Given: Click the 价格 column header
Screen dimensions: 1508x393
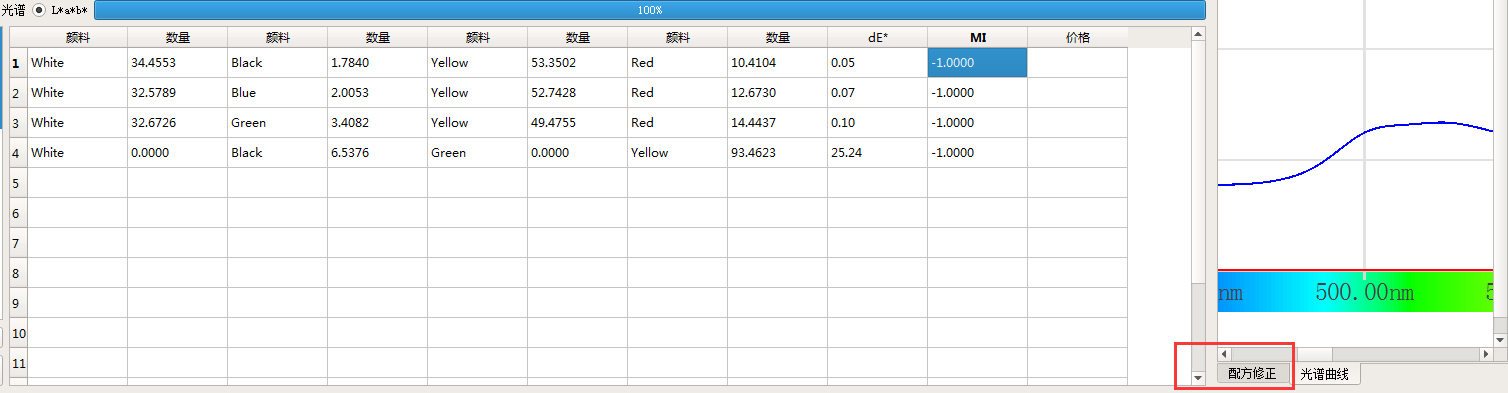Looking at the screenshot, I should coord(1077,38).
